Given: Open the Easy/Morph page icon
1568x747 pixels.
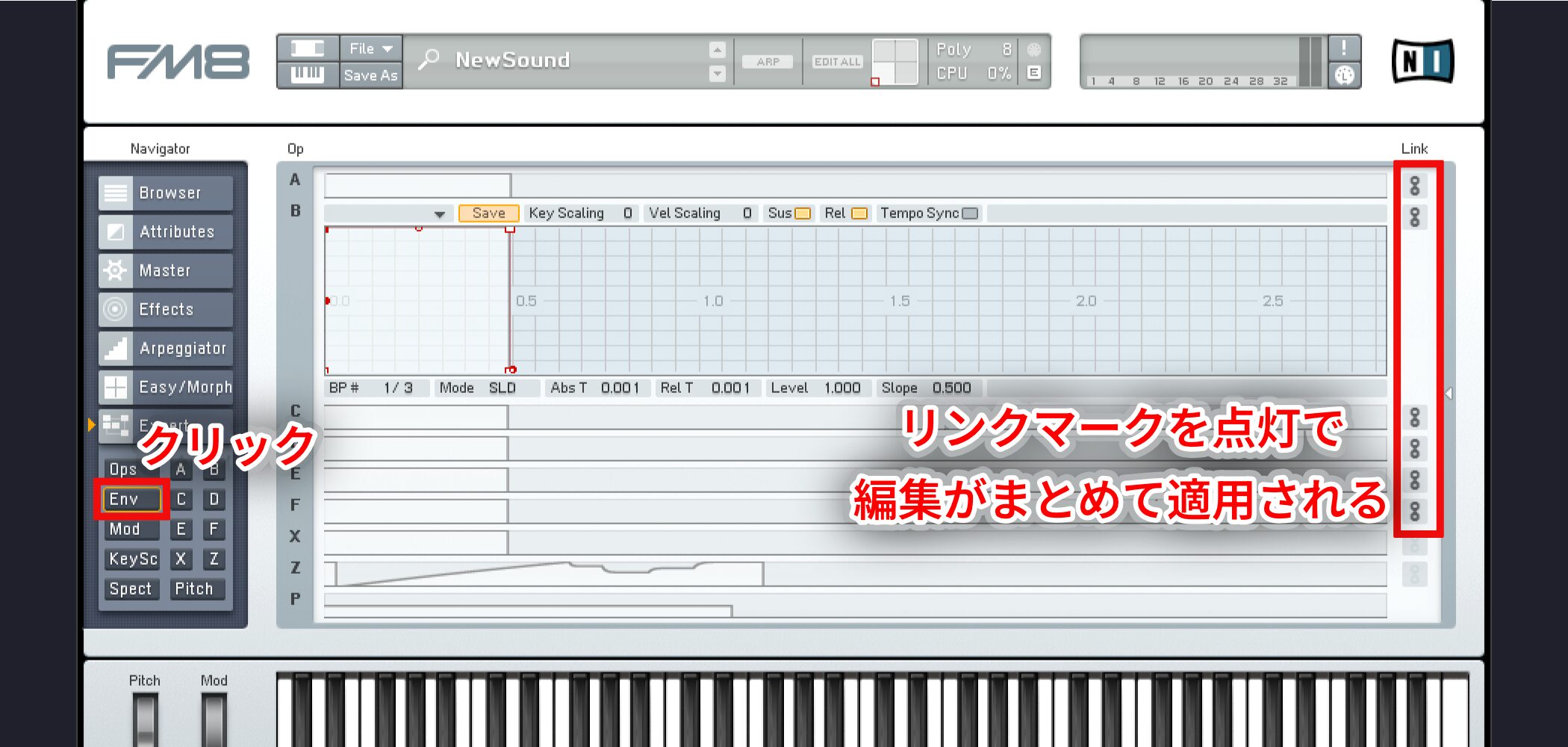Looking at the screenshot, I should 116,387.
